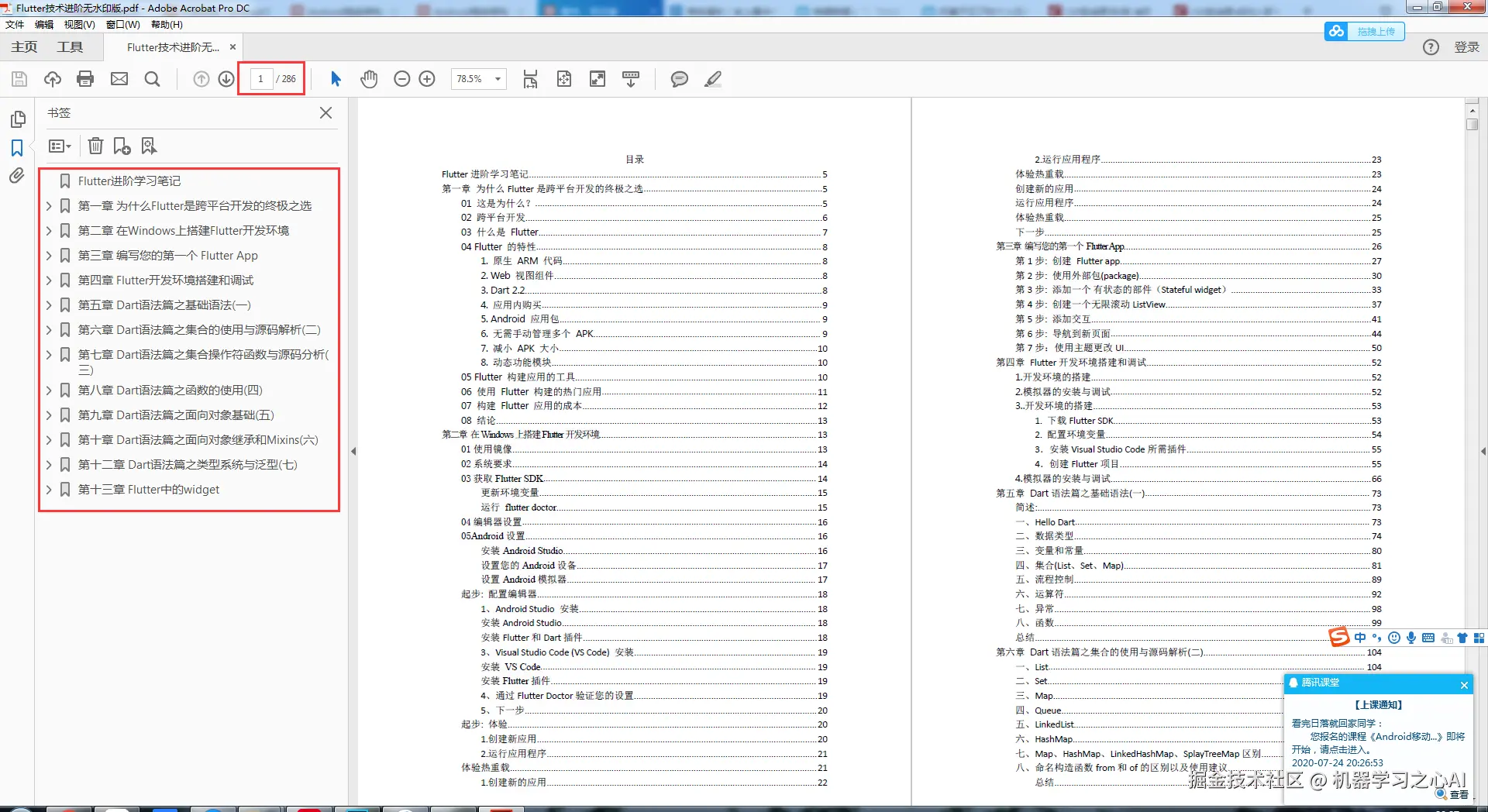1488x812 pixels.
Task: Collapse the left navigation pane arrow
Action: (353, 451)
